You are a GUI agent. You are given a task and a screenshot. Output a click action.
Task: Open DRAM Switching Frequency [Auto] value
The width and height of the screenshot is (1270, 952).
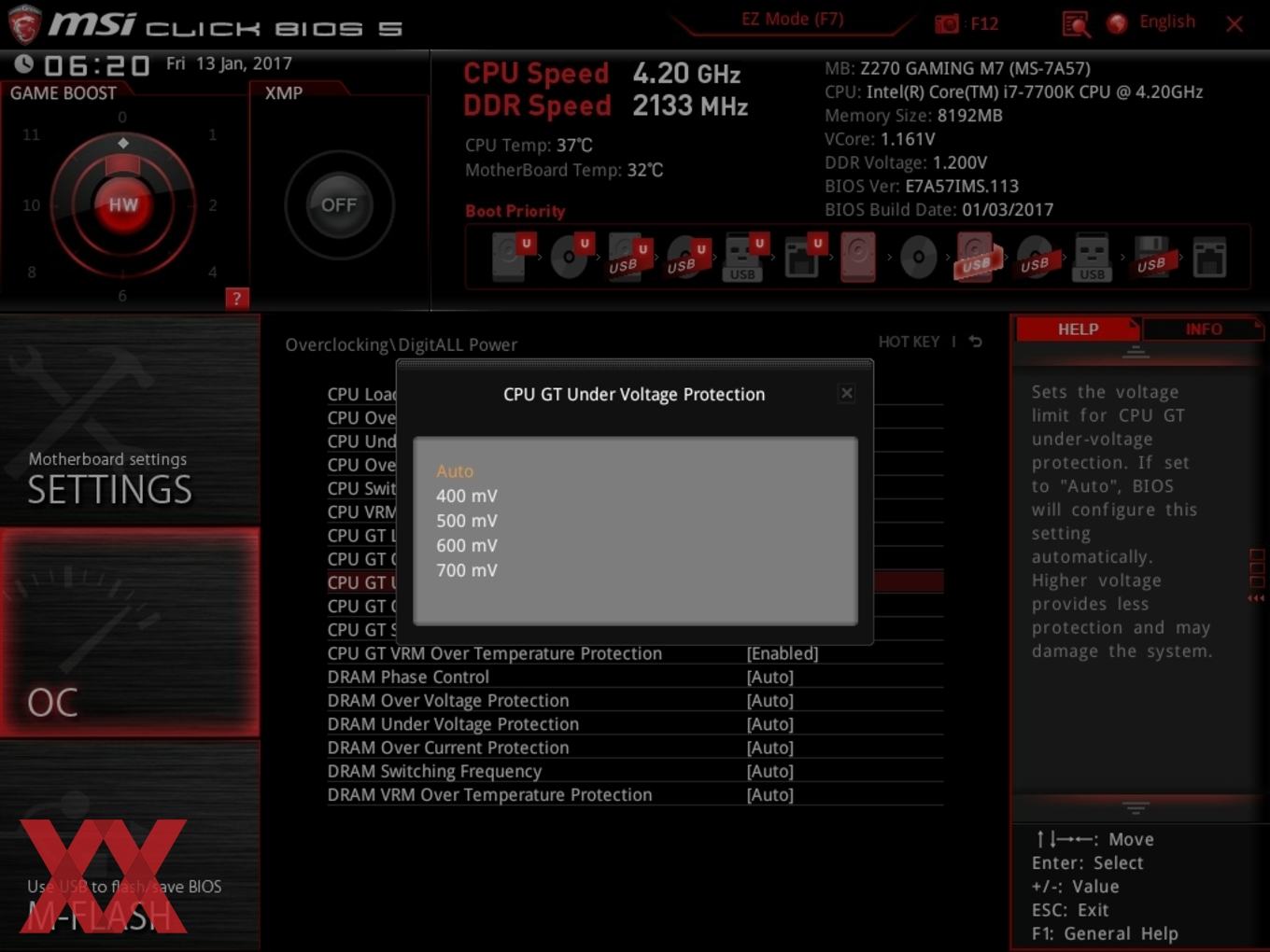[770, 771]
